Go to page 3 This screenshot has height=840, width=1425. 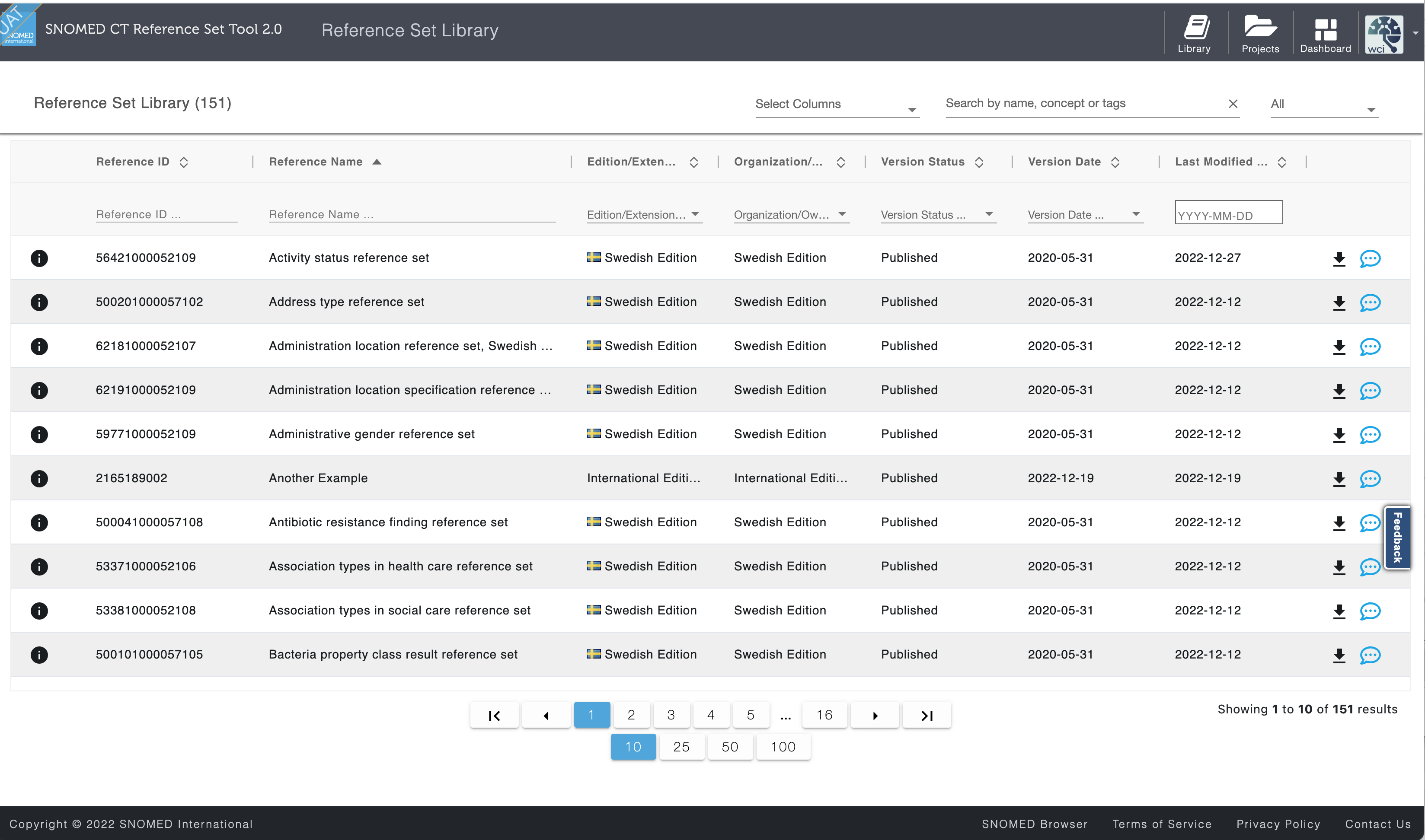[671, 715]
